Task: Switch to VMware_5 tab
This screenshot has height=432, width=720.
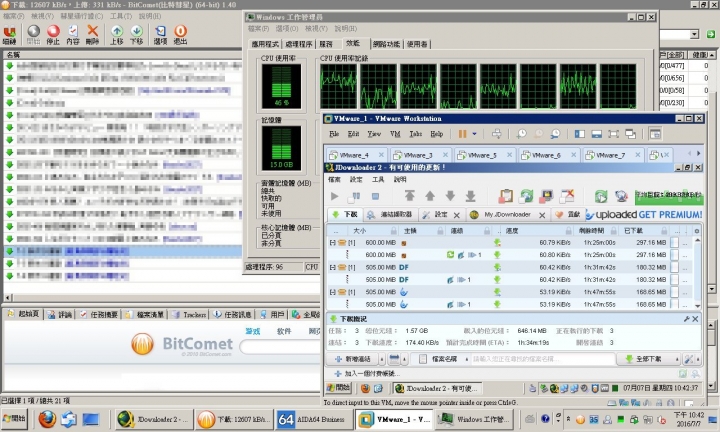Action: pos(485,155)
